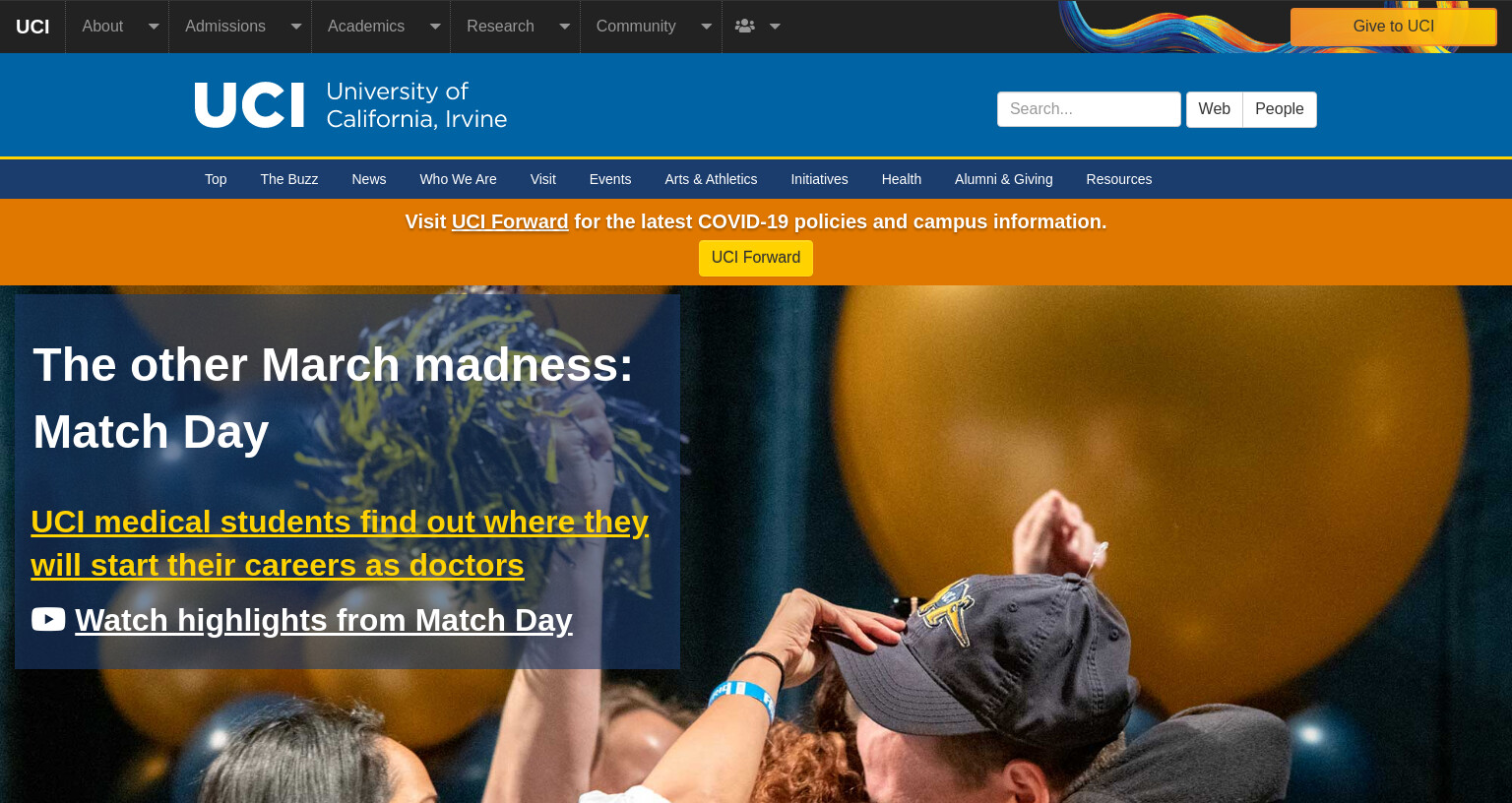Open the UCI home label in top bar

coord(32,27)
